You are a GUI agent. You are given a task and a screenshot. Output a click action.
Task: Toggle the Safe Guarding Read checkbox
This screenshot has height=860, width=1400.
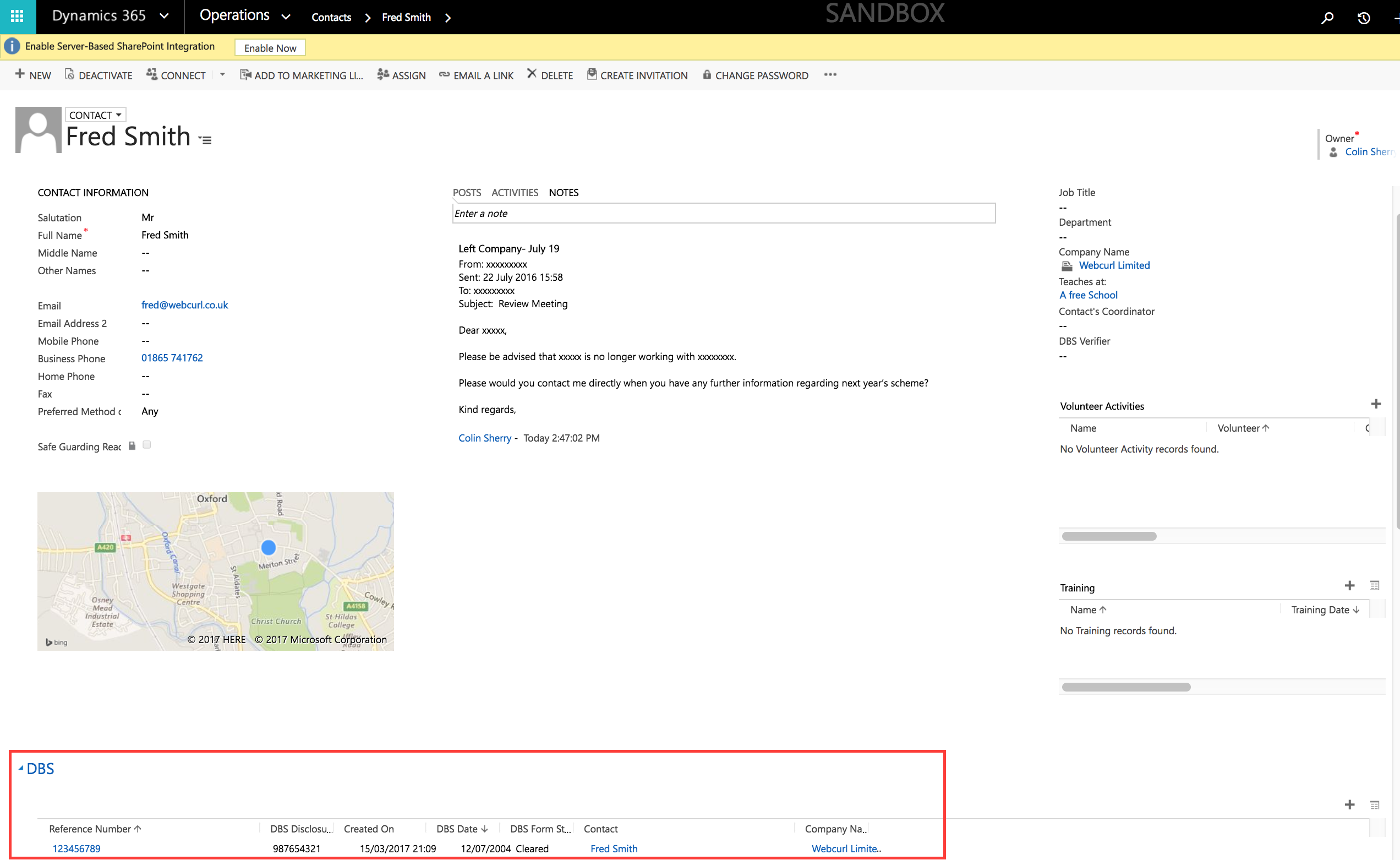(146, 445)
